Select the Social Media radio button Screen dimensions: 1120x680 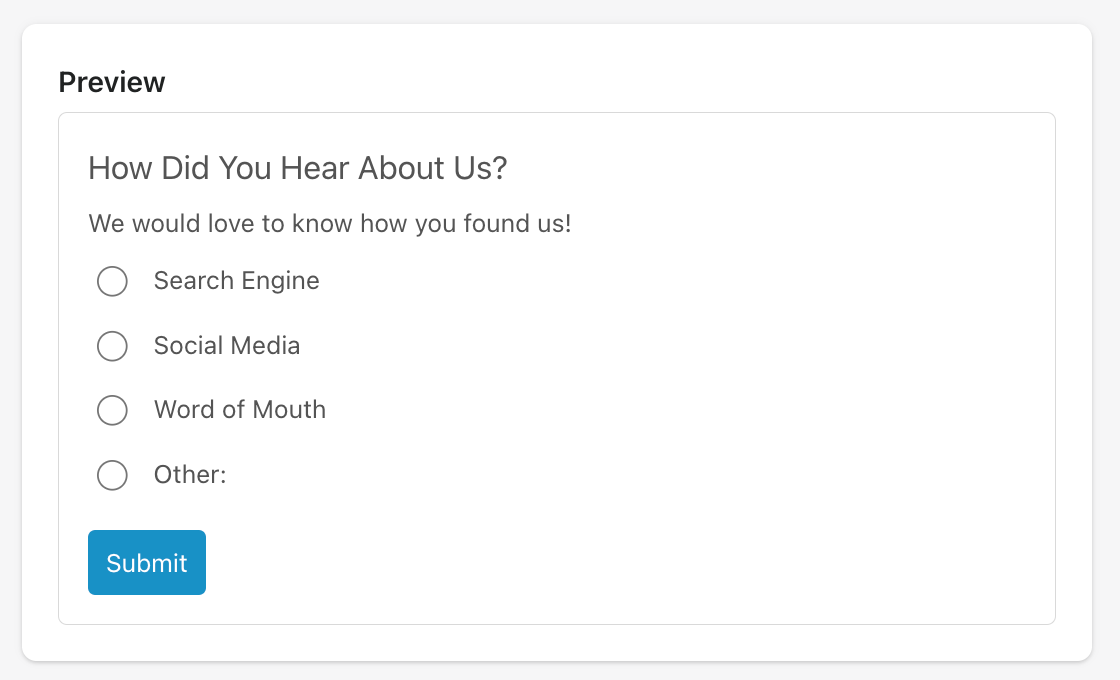point(112,346)
